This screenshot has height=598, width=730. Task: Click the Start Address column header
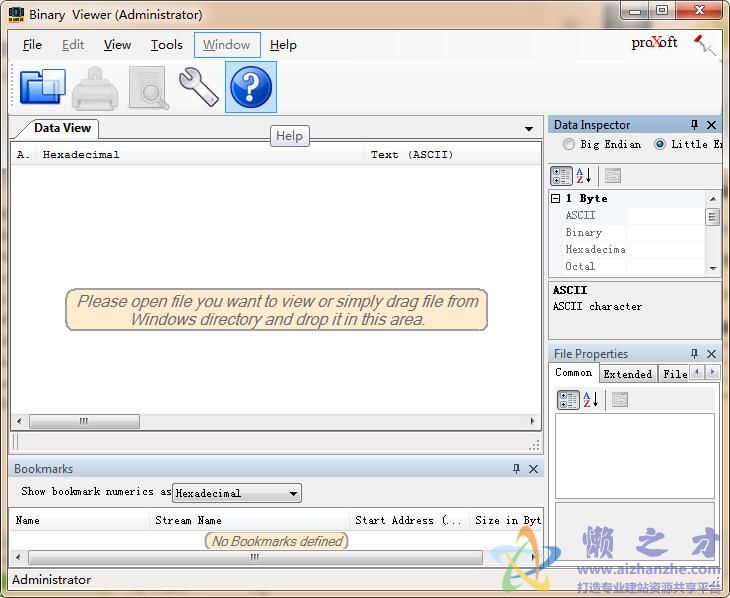pos(409,520)
